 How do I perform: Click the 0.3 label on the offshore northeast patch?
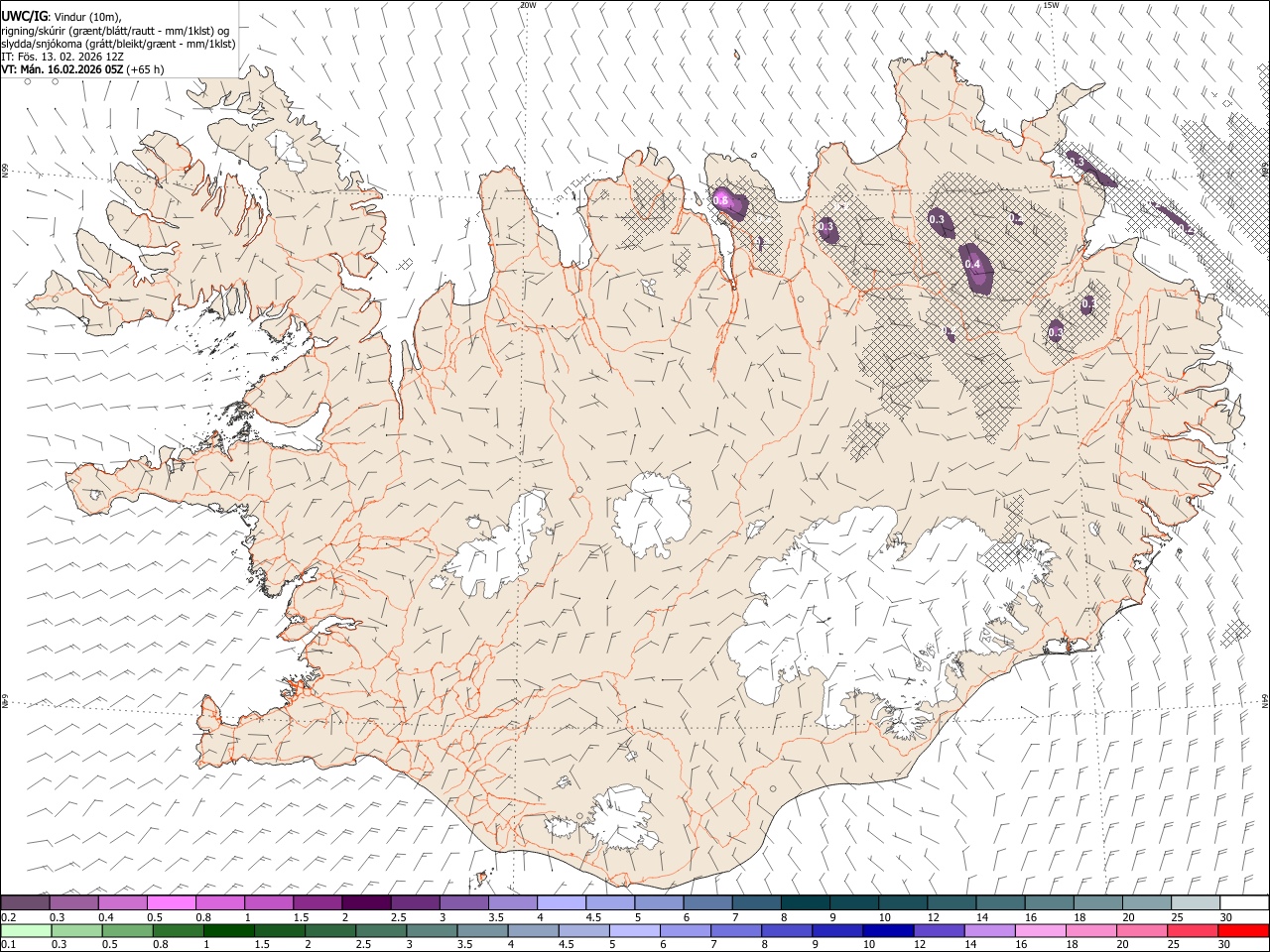tap(1076, 163)
